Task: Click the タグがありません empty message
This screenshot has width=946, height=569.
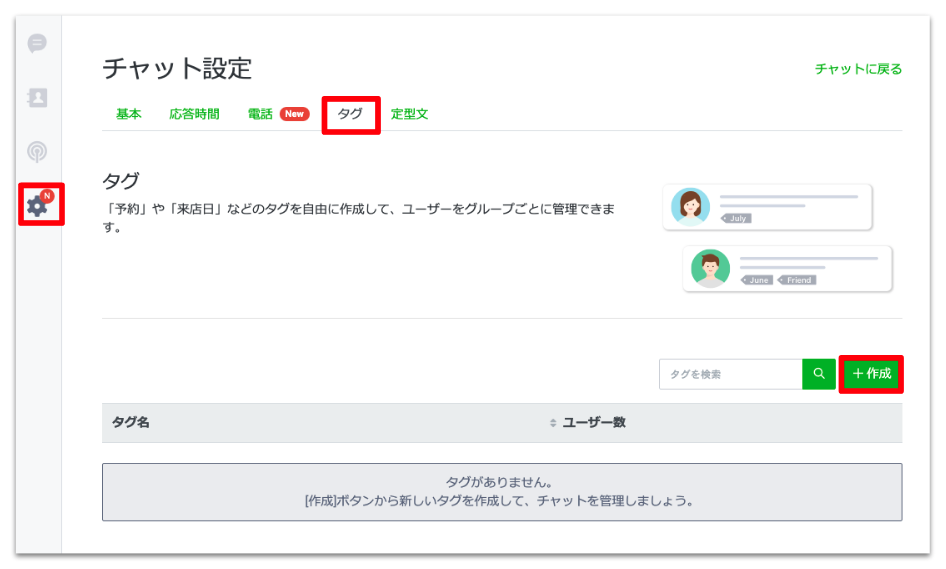Action: click(x=502, y=492)
